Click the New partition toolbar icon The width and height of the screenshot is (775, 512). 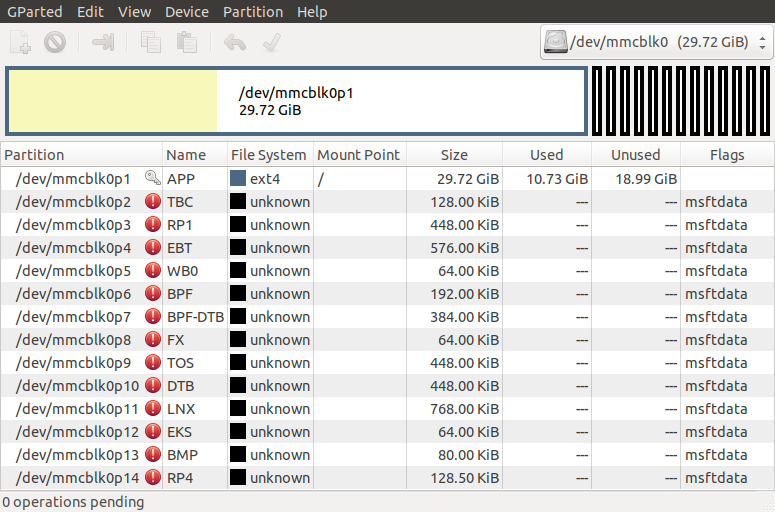click(x=20, y=42)
